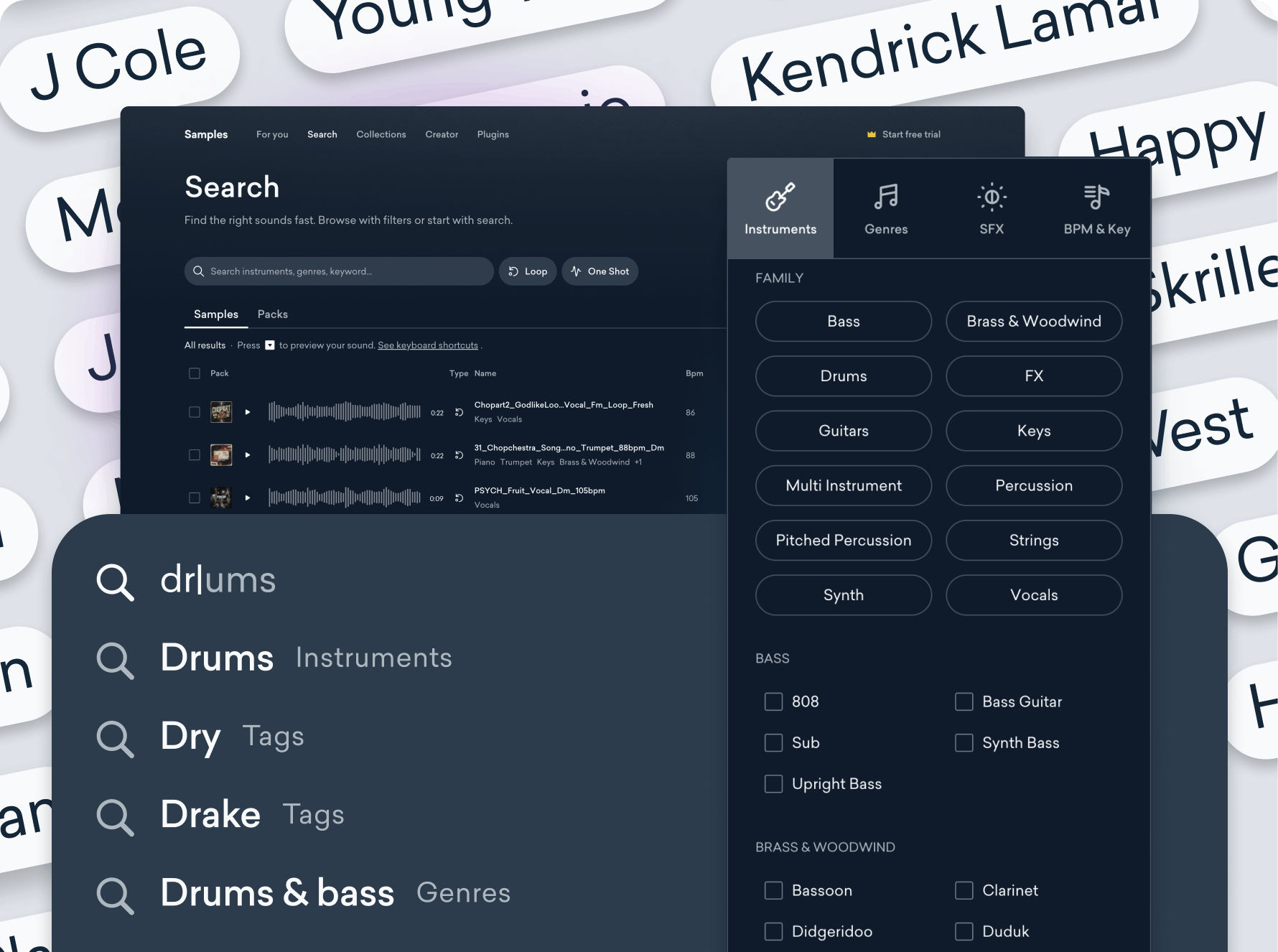Check the 31_Chopchestra sample row checkbox
The width and height of the screenshot is (1278, 952).
coord(195,455)
